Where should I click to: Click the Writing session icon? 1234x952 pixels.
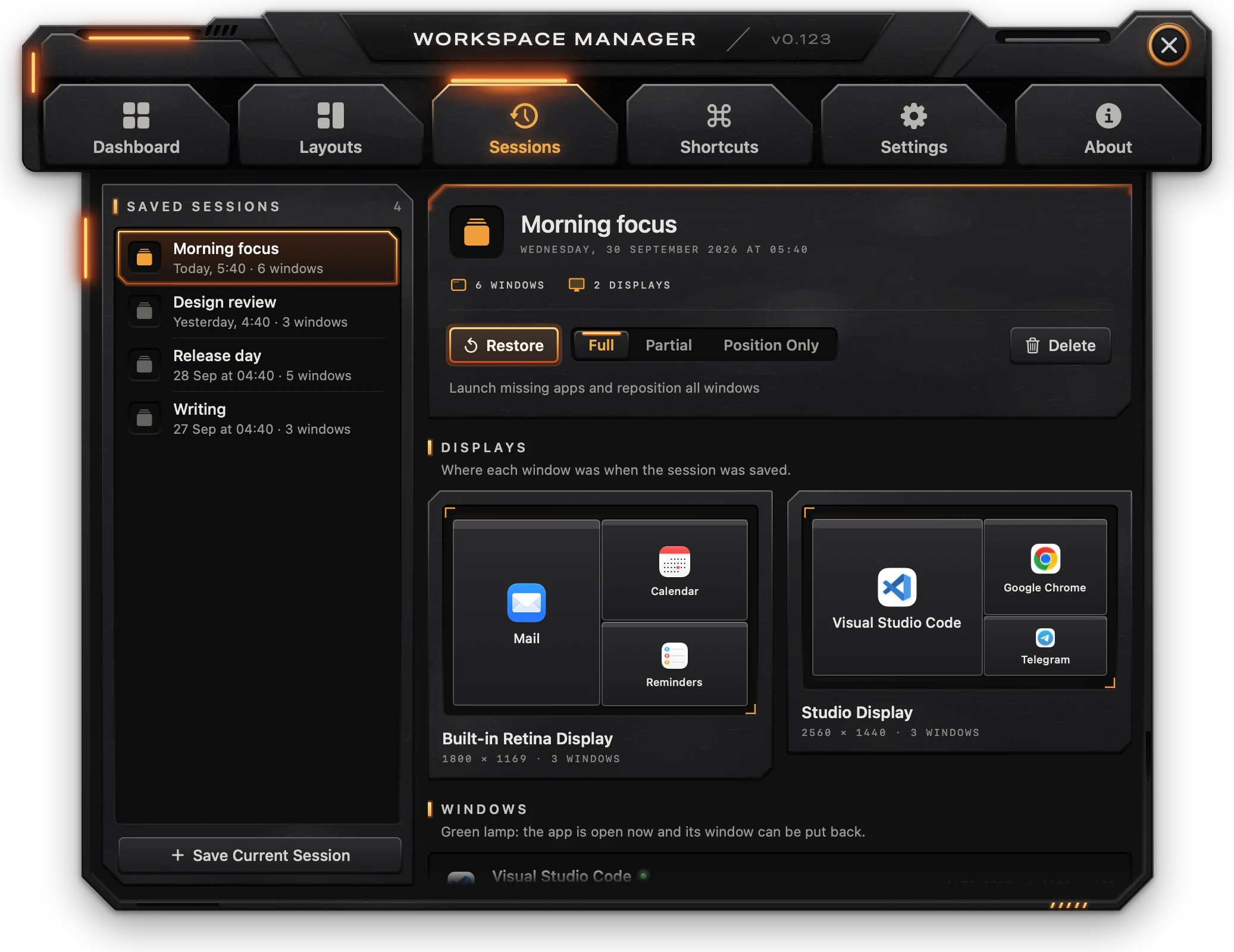click(145, 418)
